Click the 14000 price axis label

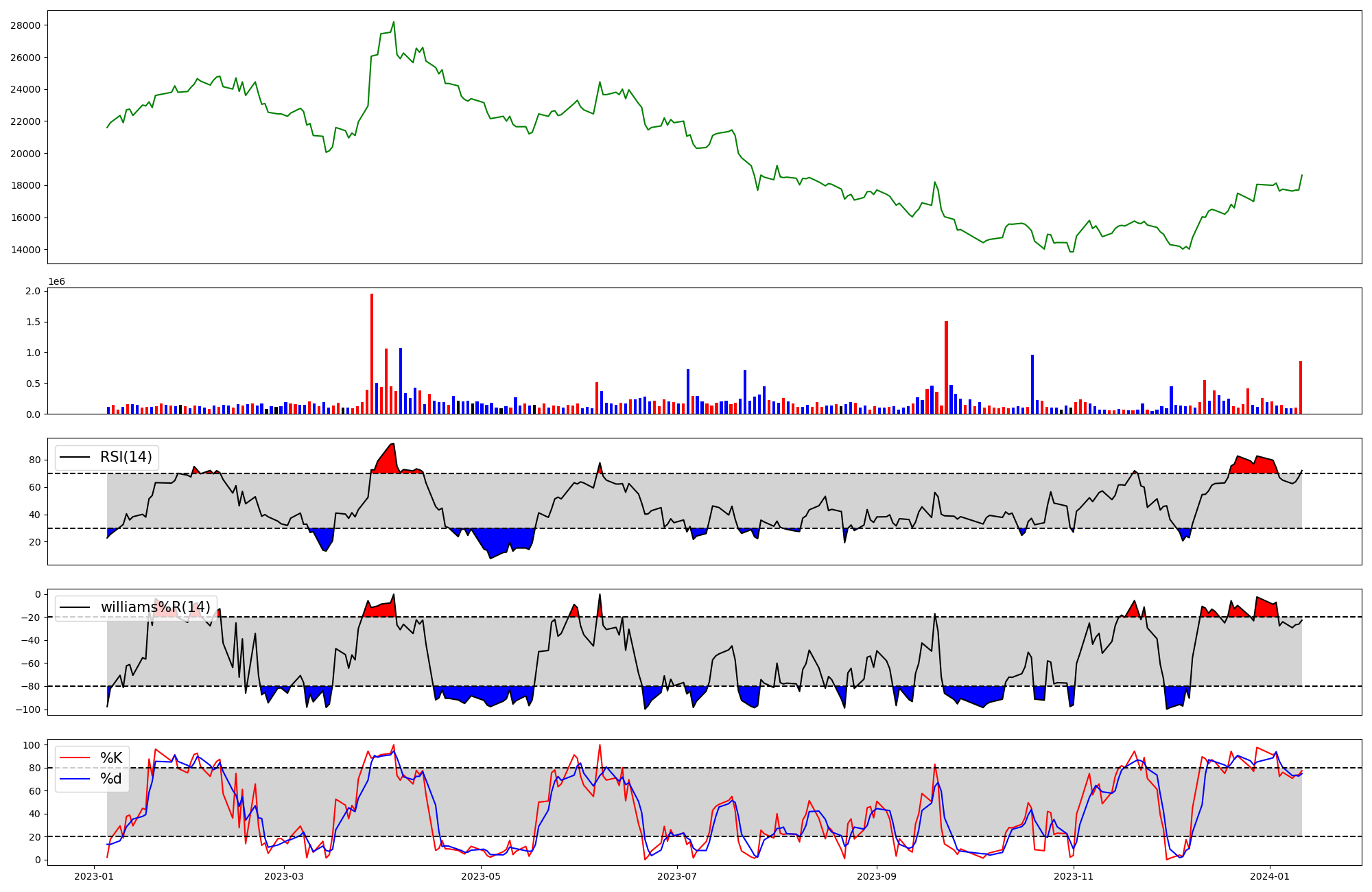pyautogui.click(x=25, y=250)
